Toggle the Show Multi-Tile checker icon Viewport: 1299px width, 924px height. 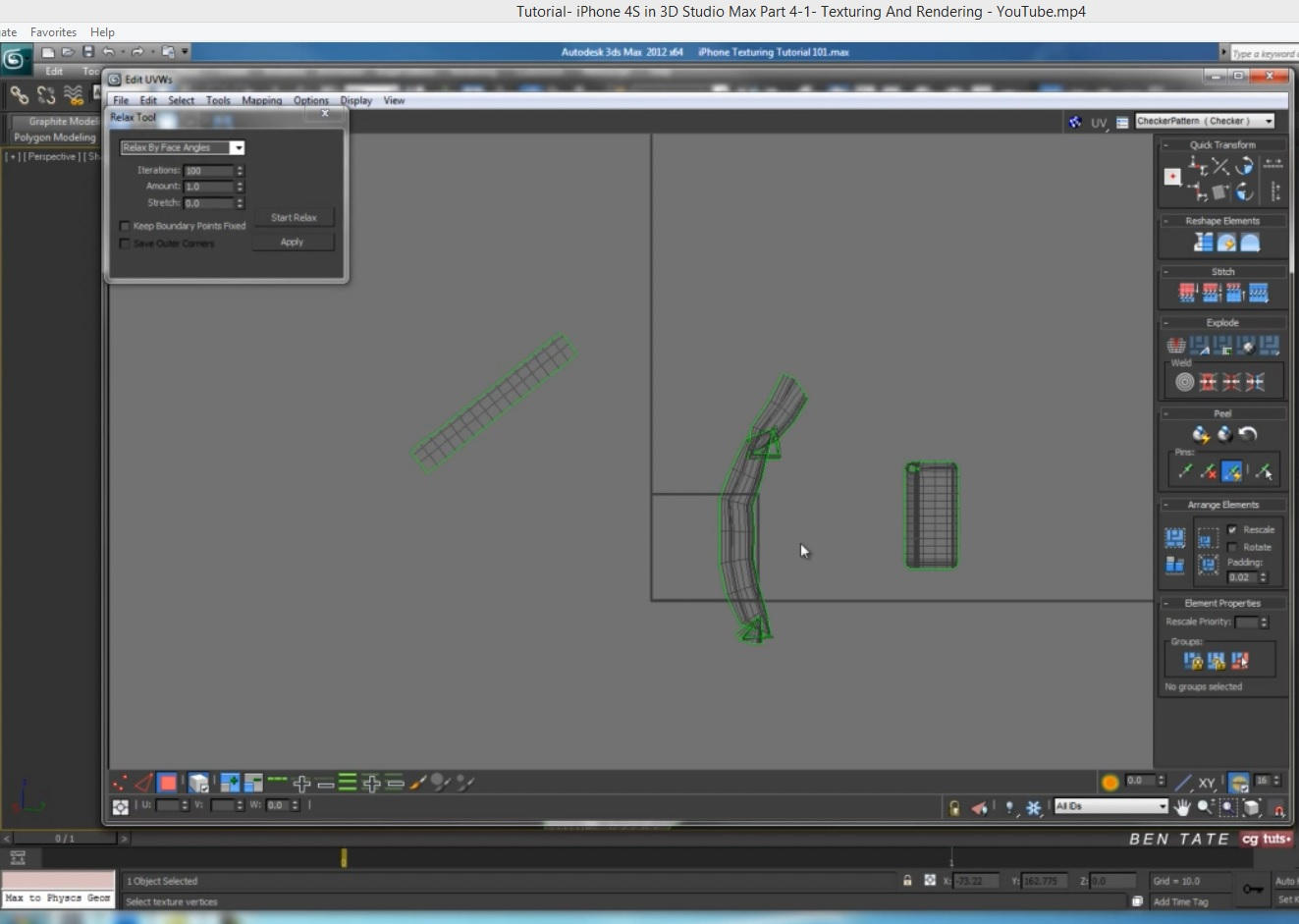point(1074,122)
